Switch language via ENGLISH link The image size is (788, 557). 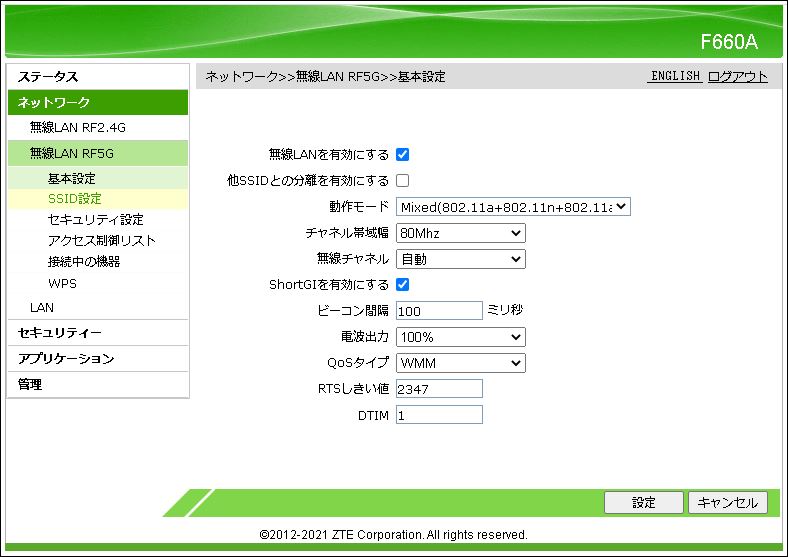675,76
